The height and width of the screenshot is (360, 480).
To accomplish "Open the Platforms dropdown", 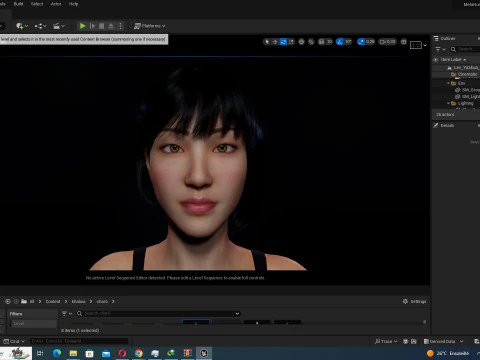I will [150, 26].
